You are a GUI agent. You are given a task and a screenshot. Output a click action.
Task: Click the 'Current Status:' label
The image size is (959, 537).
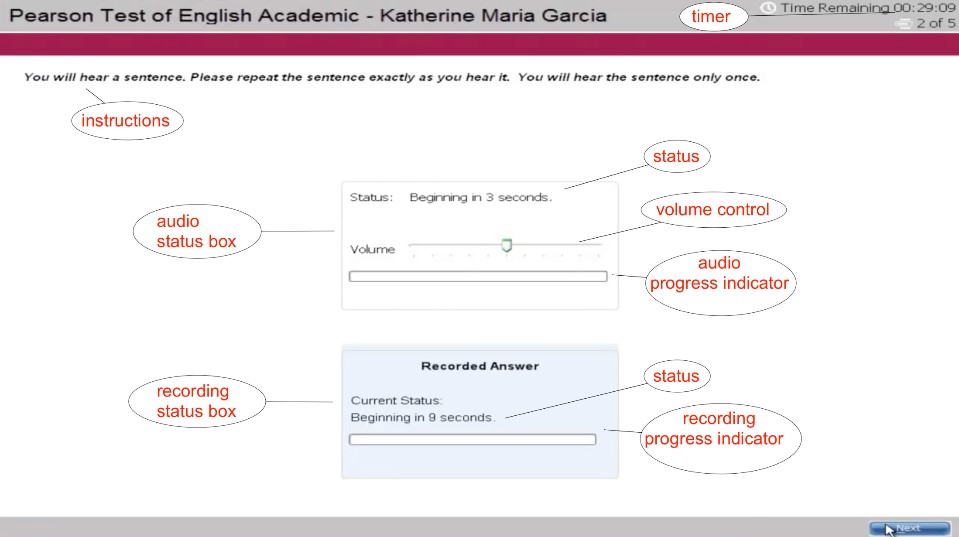click(x=396, y=400)
